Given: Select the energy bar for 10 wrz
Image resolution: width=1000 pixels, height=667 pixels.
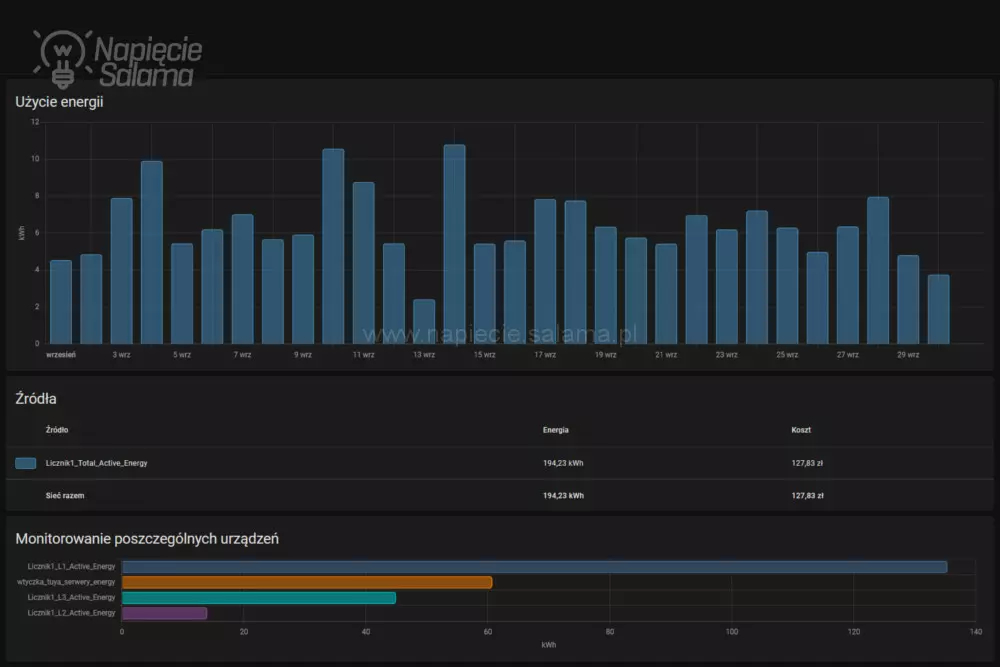Looking at the screenshot, I should 333,246.
